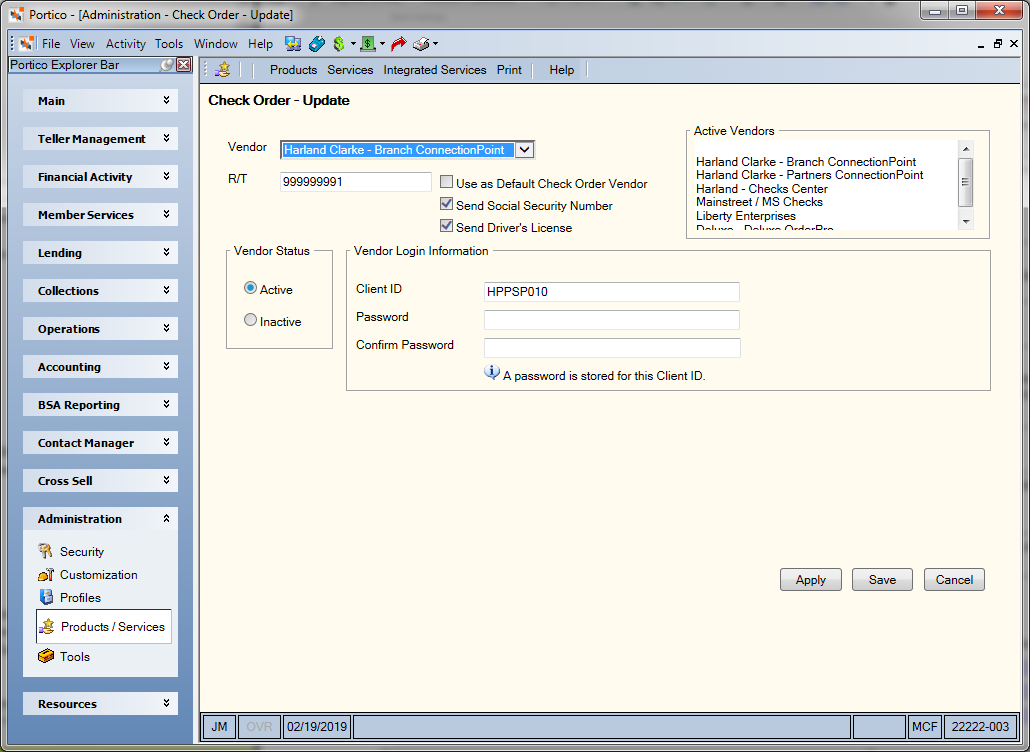Select Products / Services in the sidebar
Viewport: 1030px width, 752px height.
click(x=104, y=627)
